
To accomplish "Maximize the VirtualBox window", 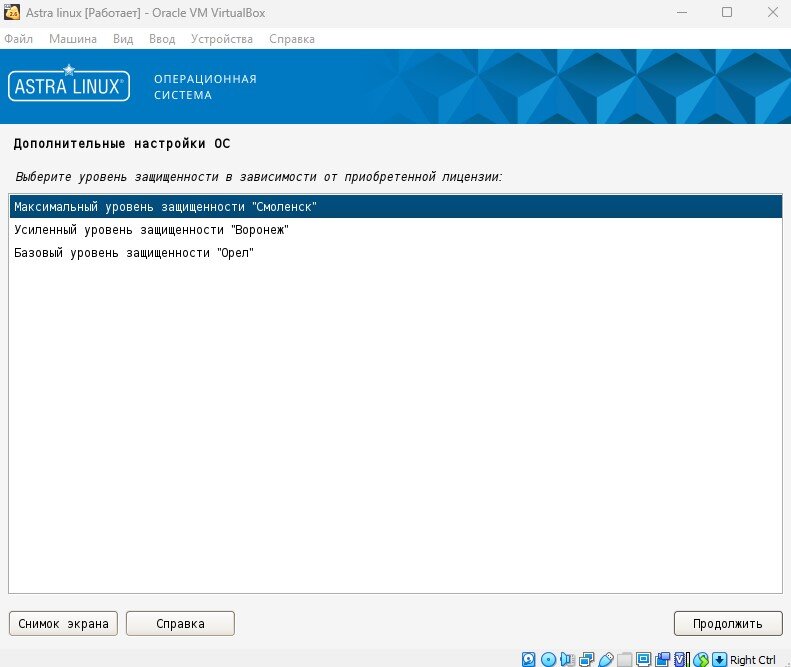I will coord(726,12).
